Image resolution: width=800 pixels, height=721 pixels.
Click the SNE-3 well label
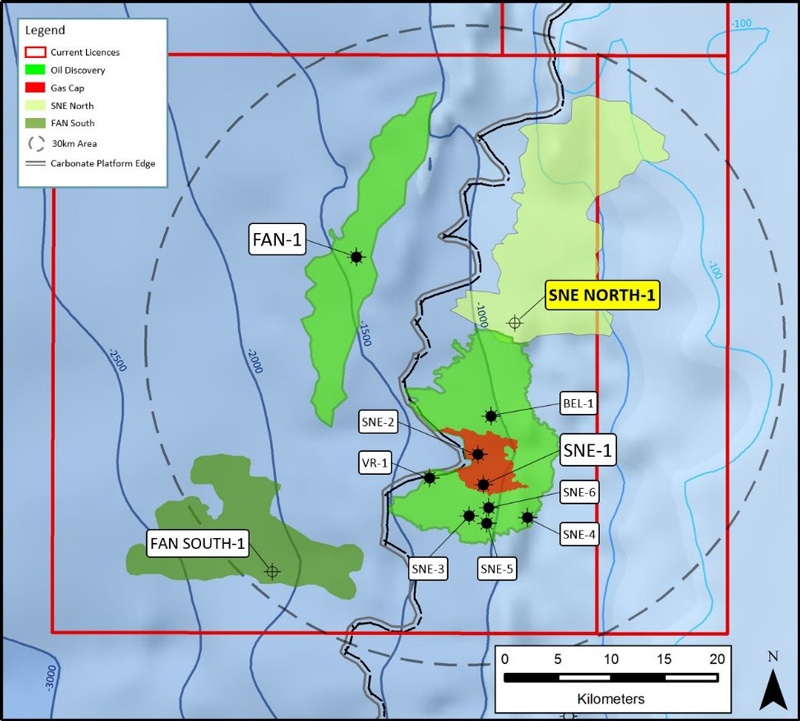[428, 569]
